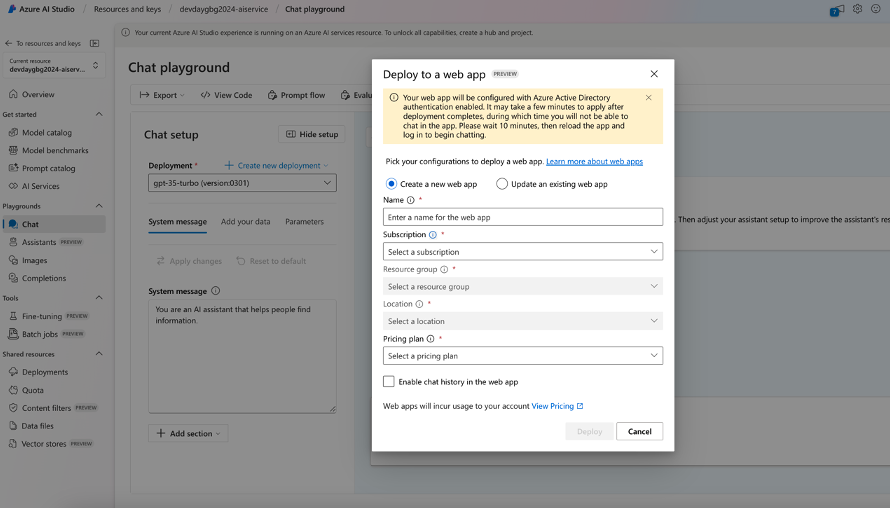Open the notifications icon in header

pyautogui.click(x=837, y=10)
